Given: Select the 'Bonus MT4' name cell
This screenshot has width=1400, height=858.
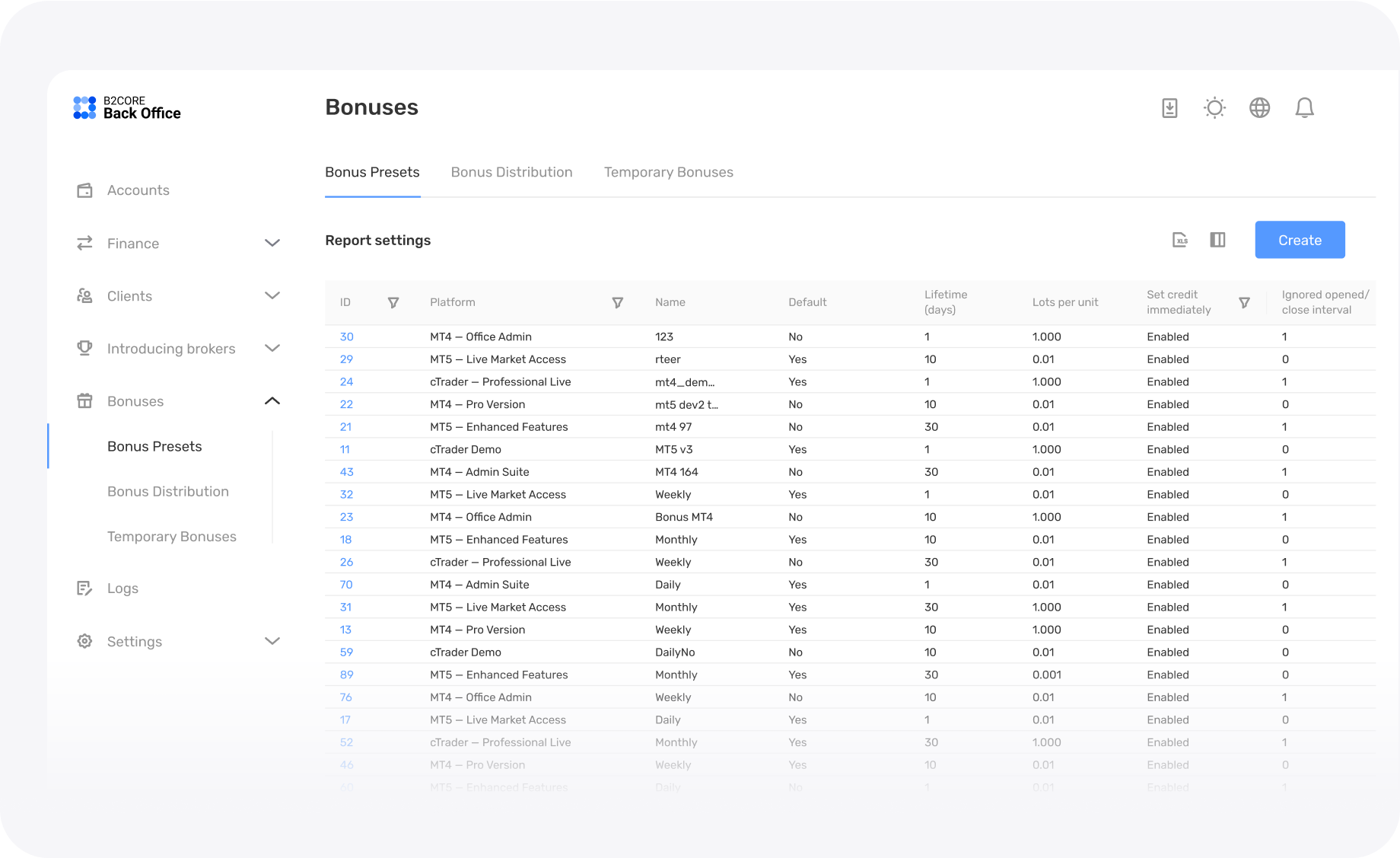Looking at the screenshot, I should pyautogui.click(x=684, y=517).
